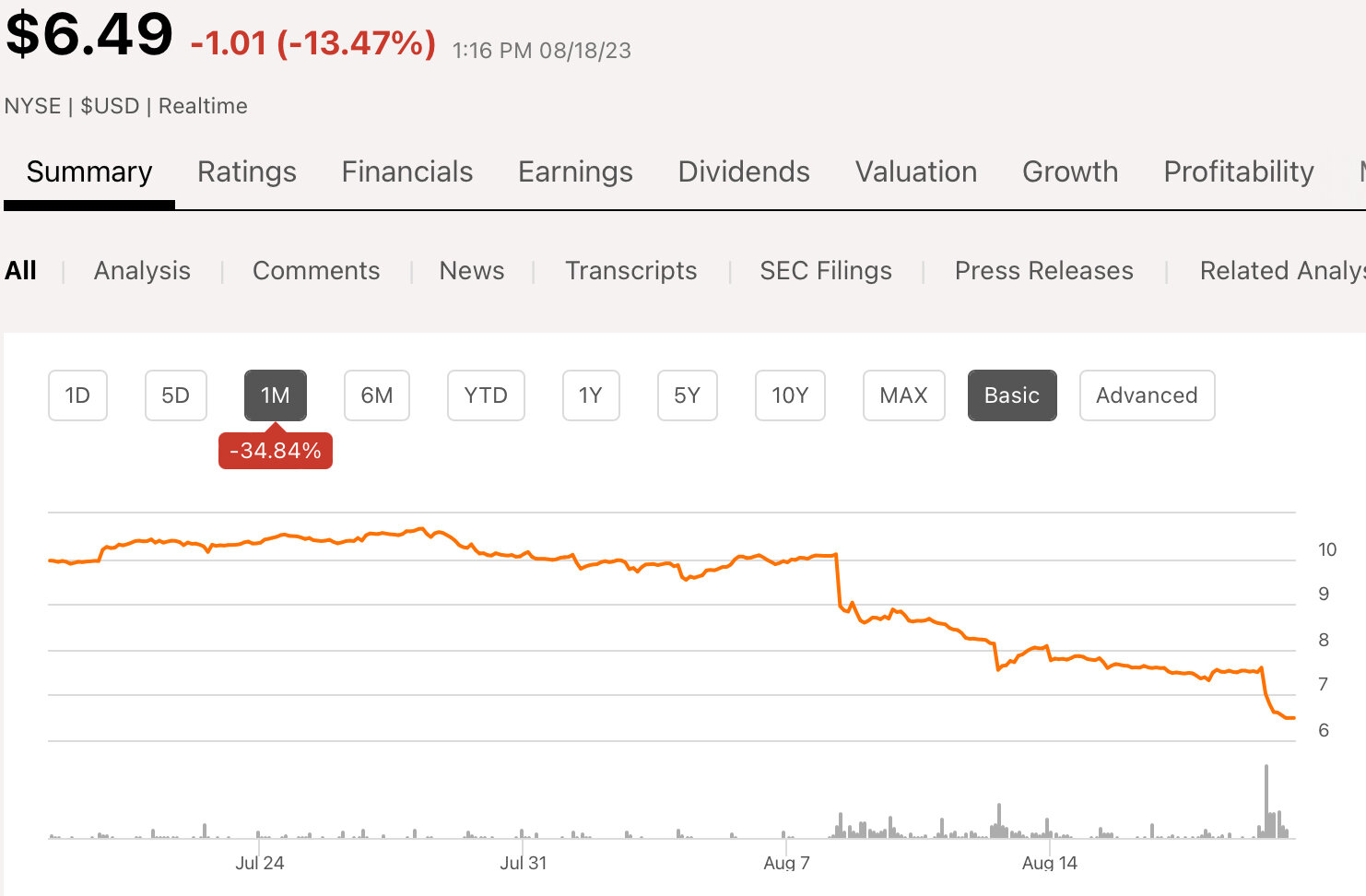Show year-to-date chart with YTD

(486, 395)
